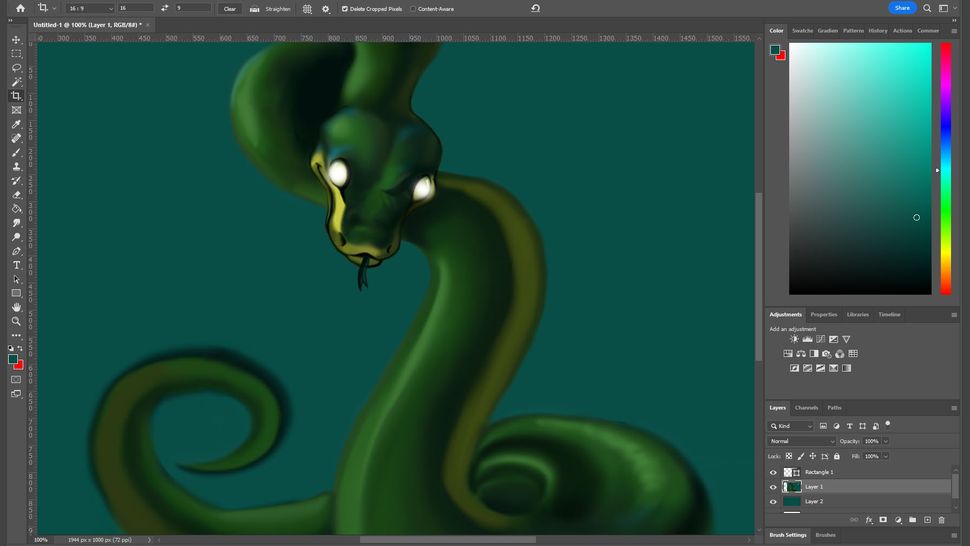Viewport: 970px width, 546px height.
Task: Reset crop with the undo arrow
Action: [x=536, y=8]
